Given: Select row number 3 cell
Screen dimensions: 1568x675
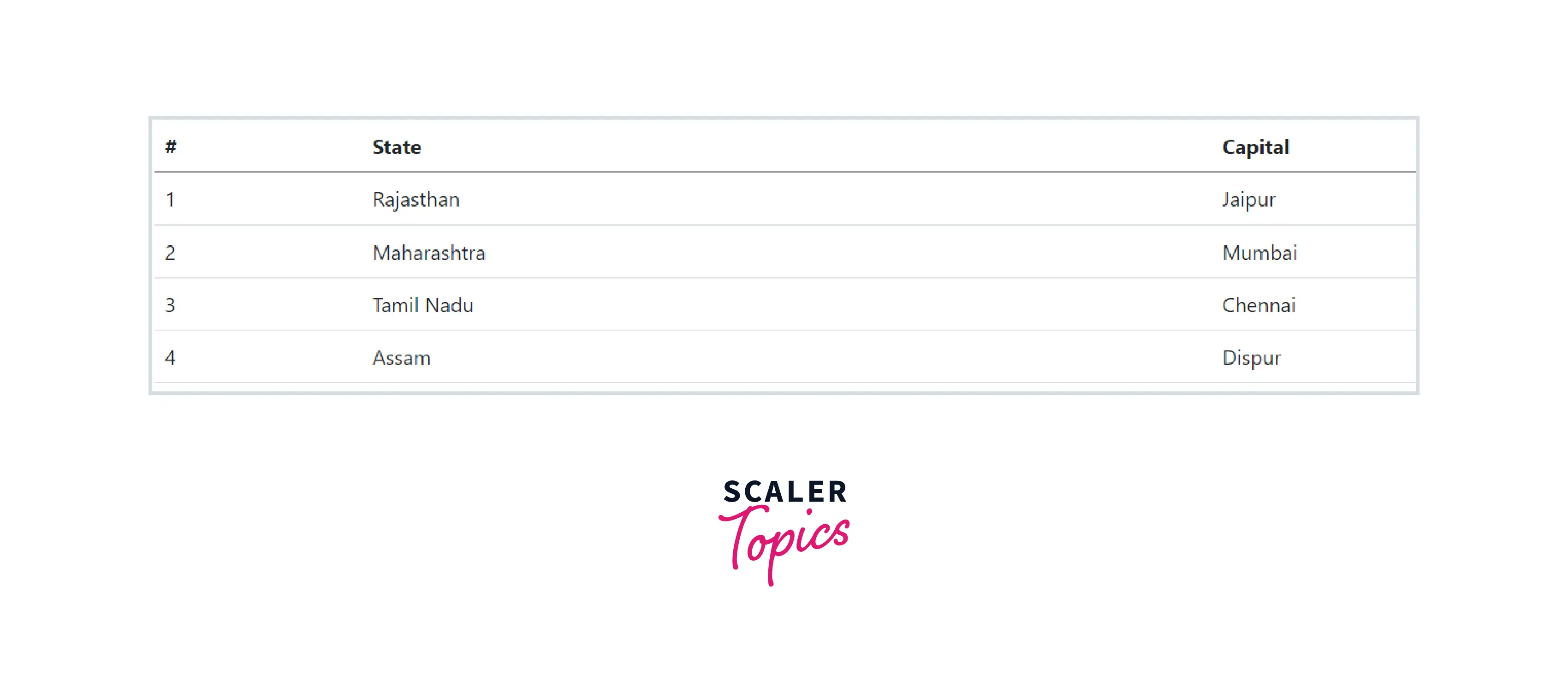Looking at the screenshot, I should [171, 305].
